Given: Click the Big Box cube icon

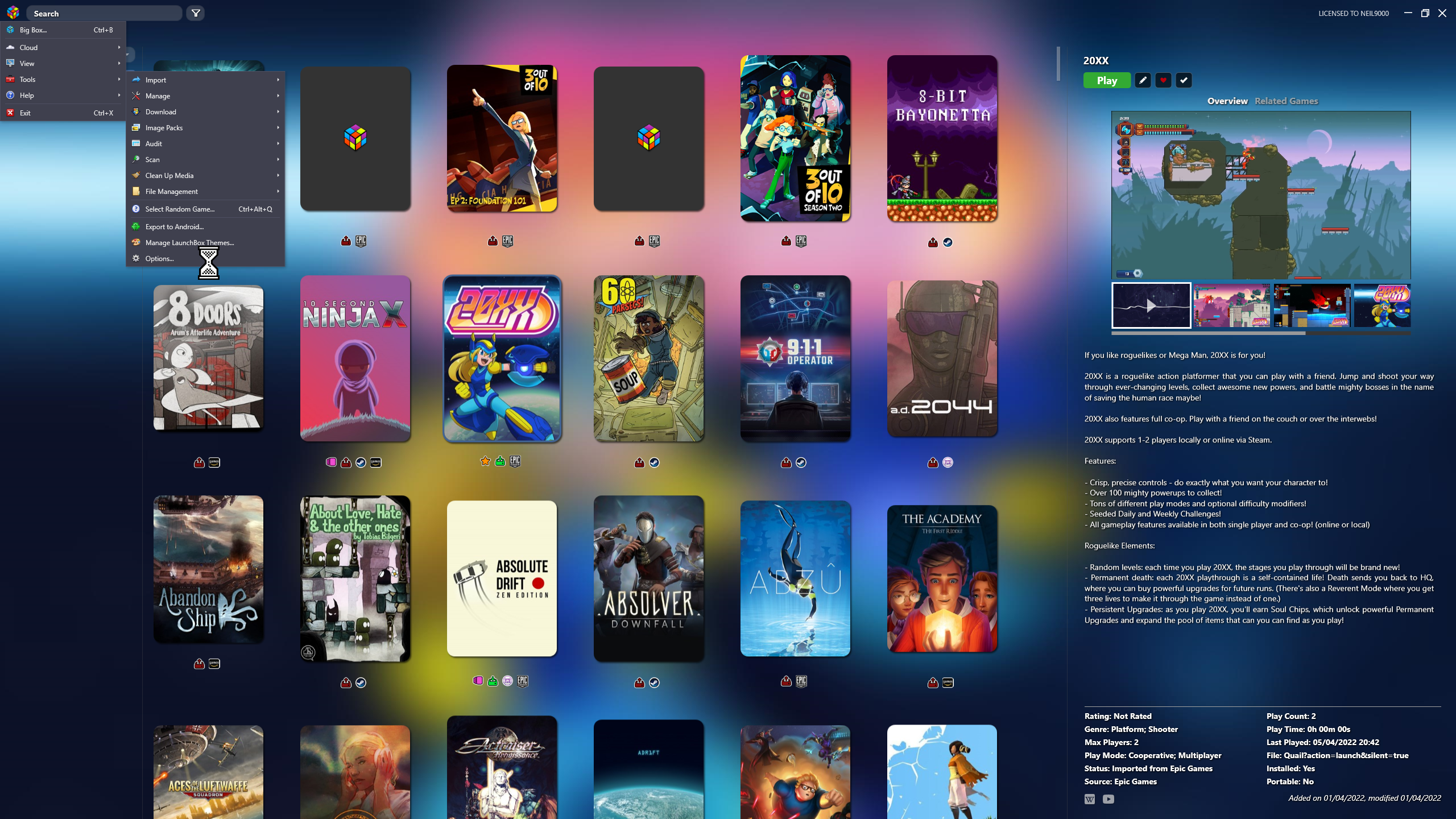Looking at the screenshot, I should click(10, 30).
